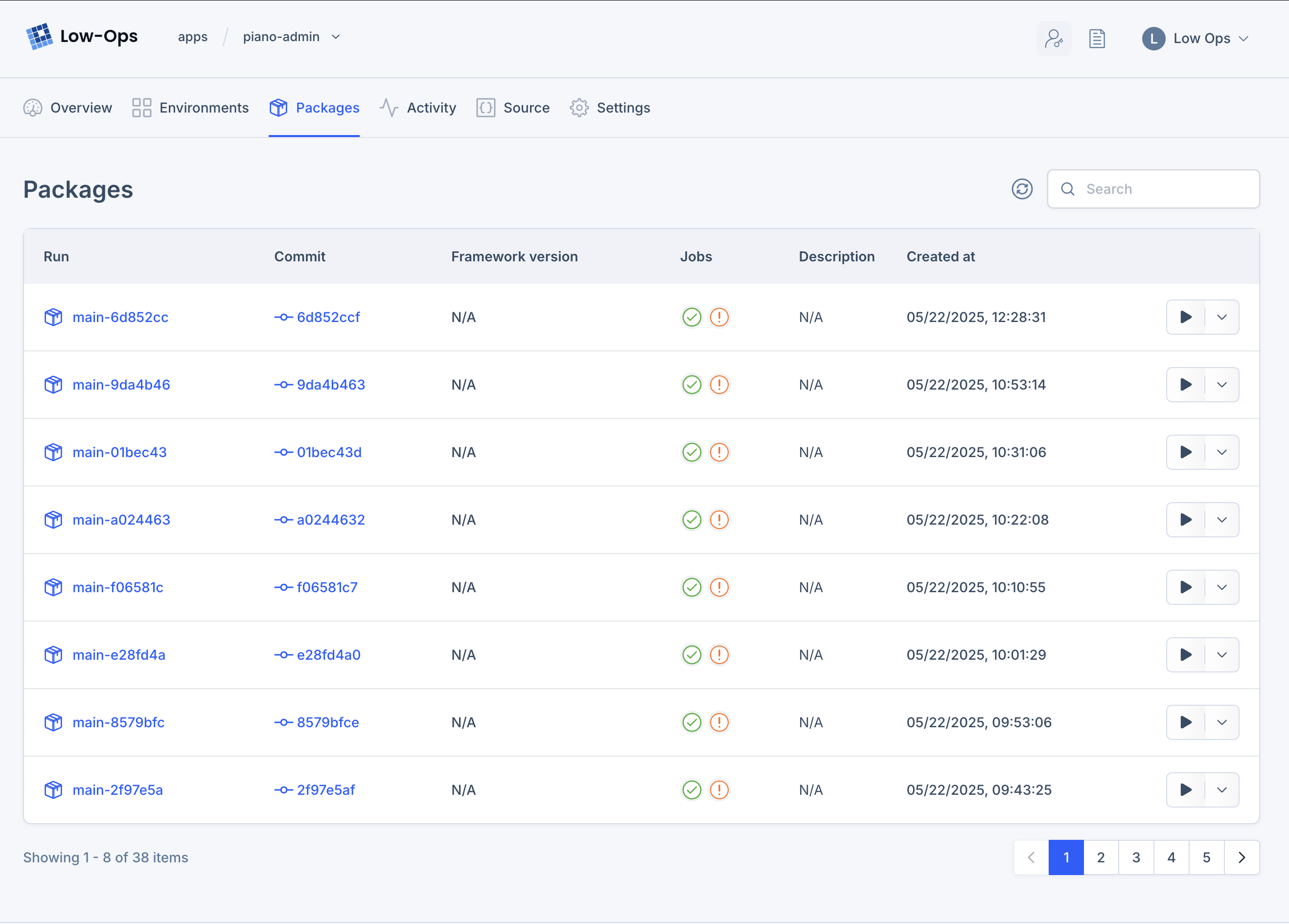Click the user access icon in header
Screen dimensions: 1289x924
[1054, 38]
